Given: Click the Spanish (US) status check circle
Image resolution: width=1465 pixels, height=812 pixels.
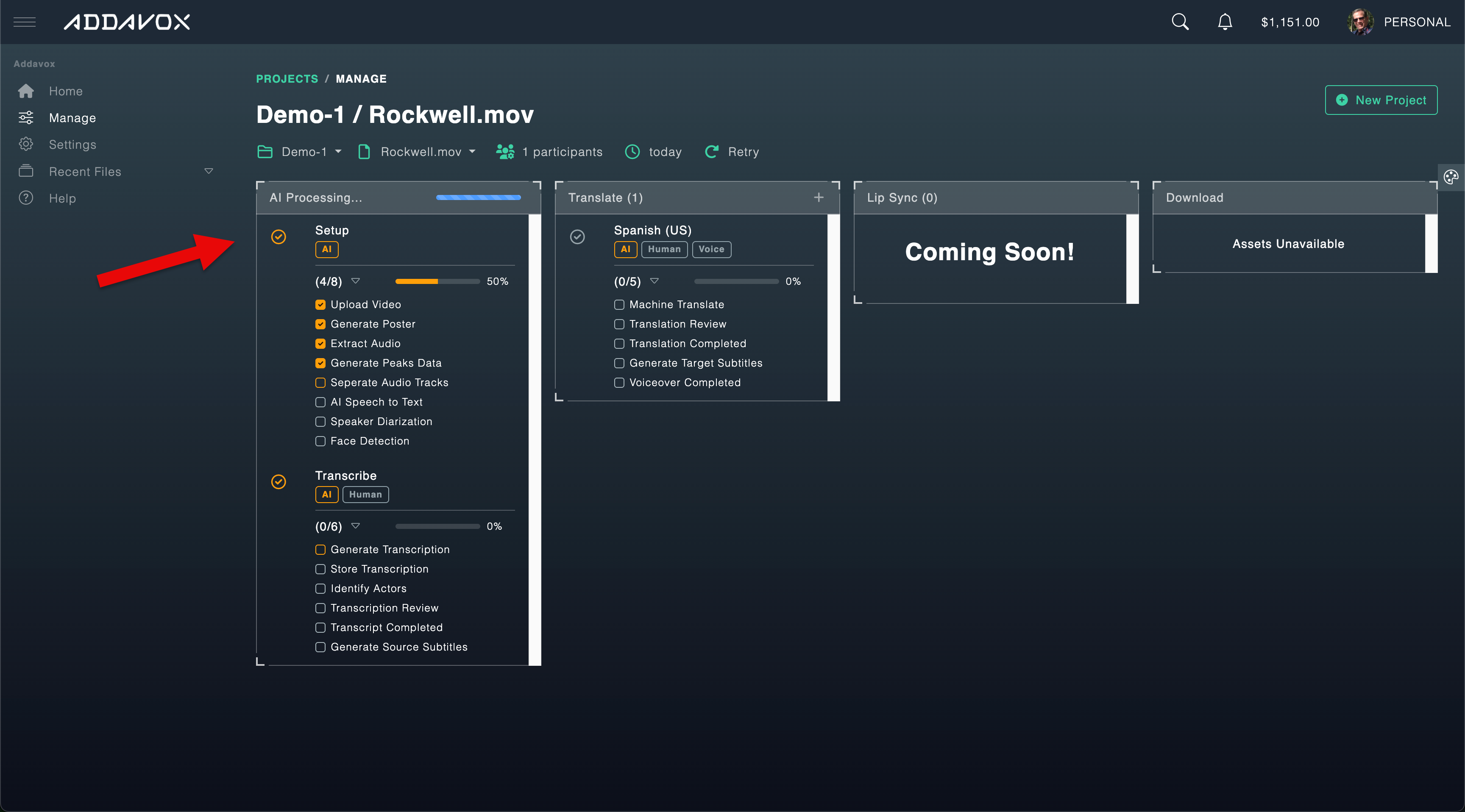Looking at the screenshot, I should (x=577, y=236).
